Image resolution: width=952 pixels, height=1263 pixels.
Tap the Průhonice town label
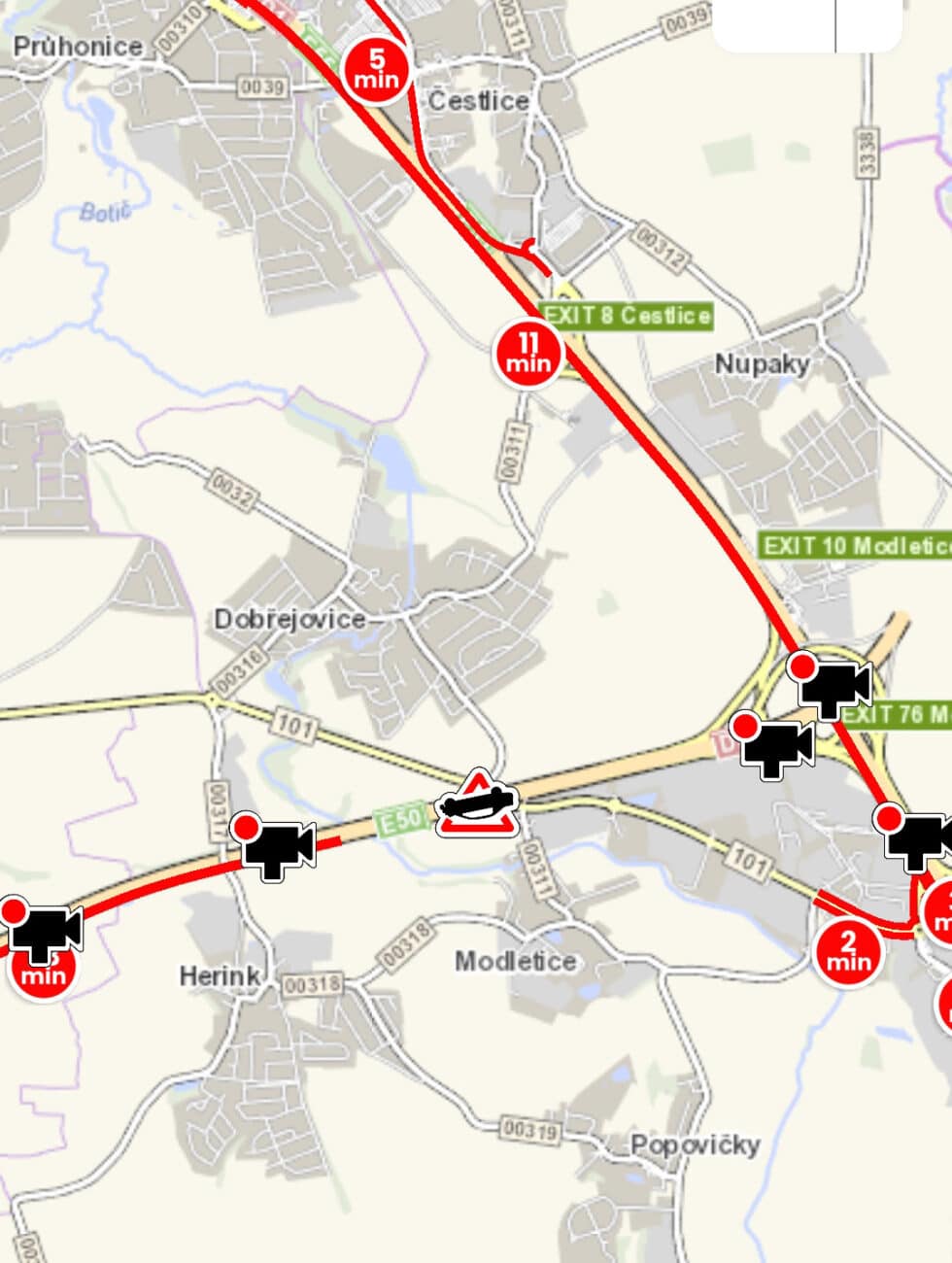(78, 46)
